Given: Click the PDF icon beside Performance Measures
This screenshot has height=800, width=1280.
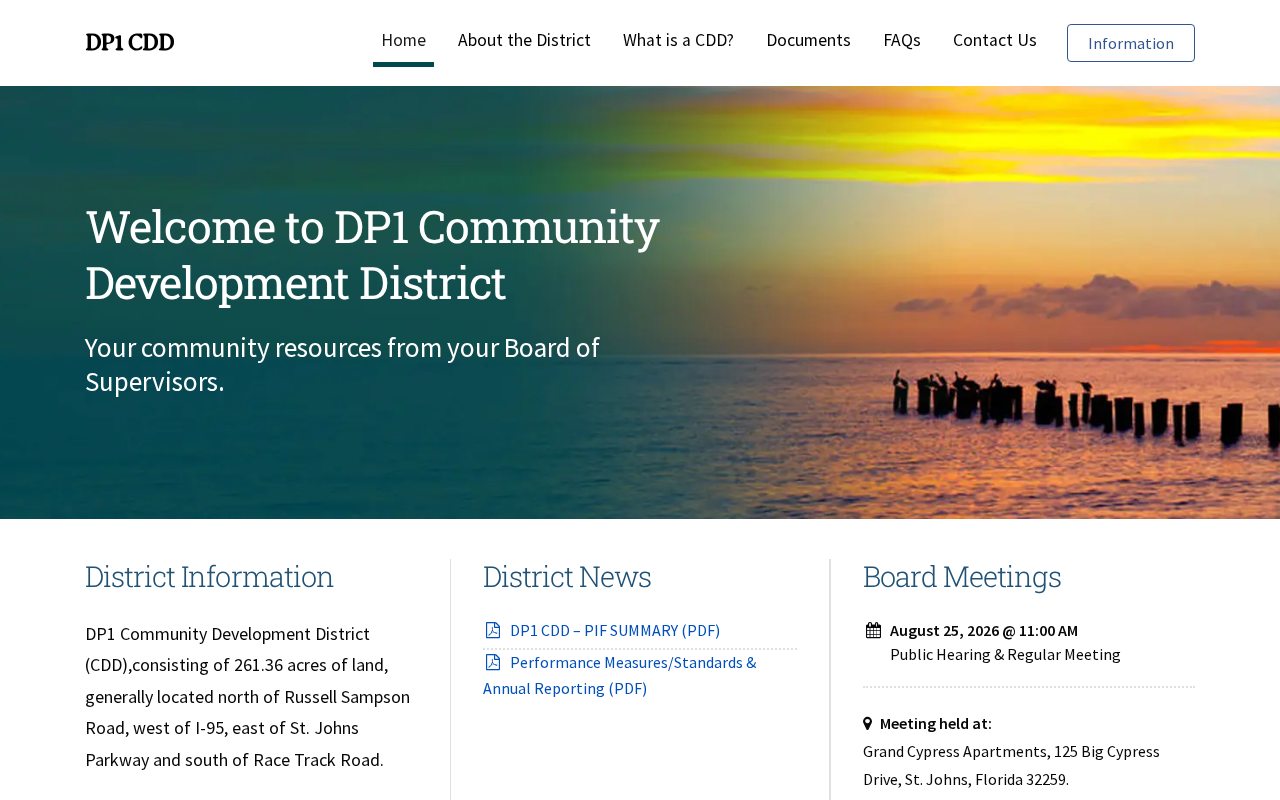Looking at the screenshot, I should click(492, 662).
